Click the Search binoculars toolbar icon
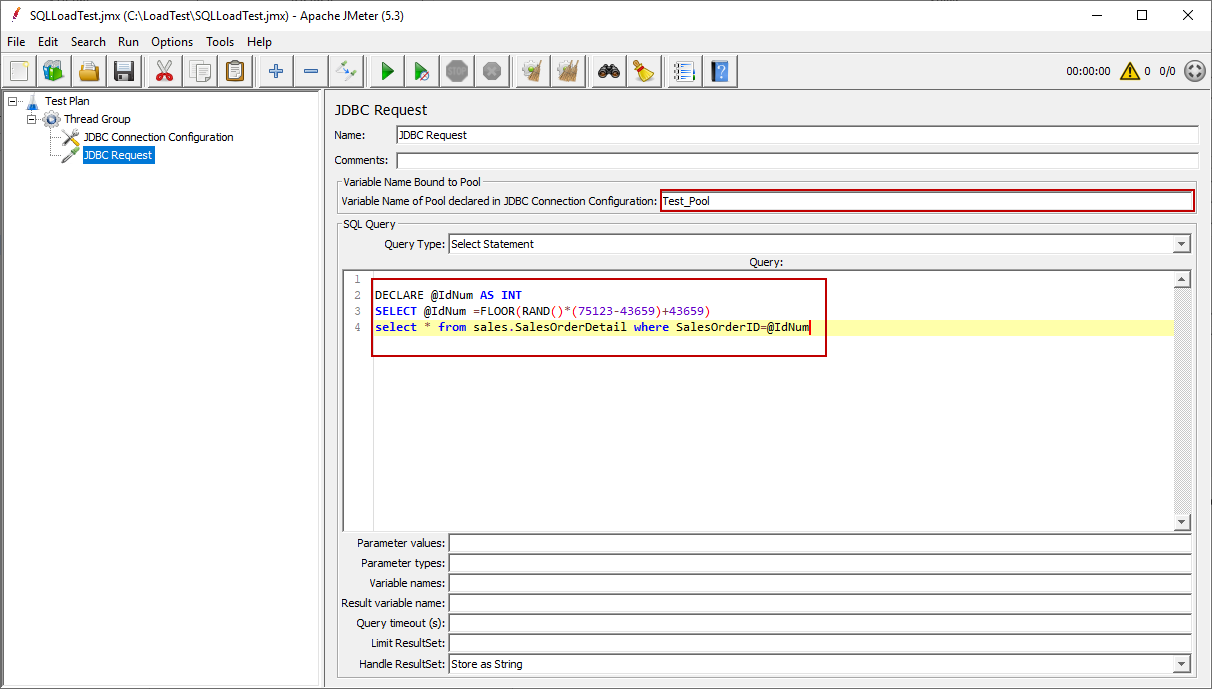The height and width of the screenshot is (689, 1212). 609,71
